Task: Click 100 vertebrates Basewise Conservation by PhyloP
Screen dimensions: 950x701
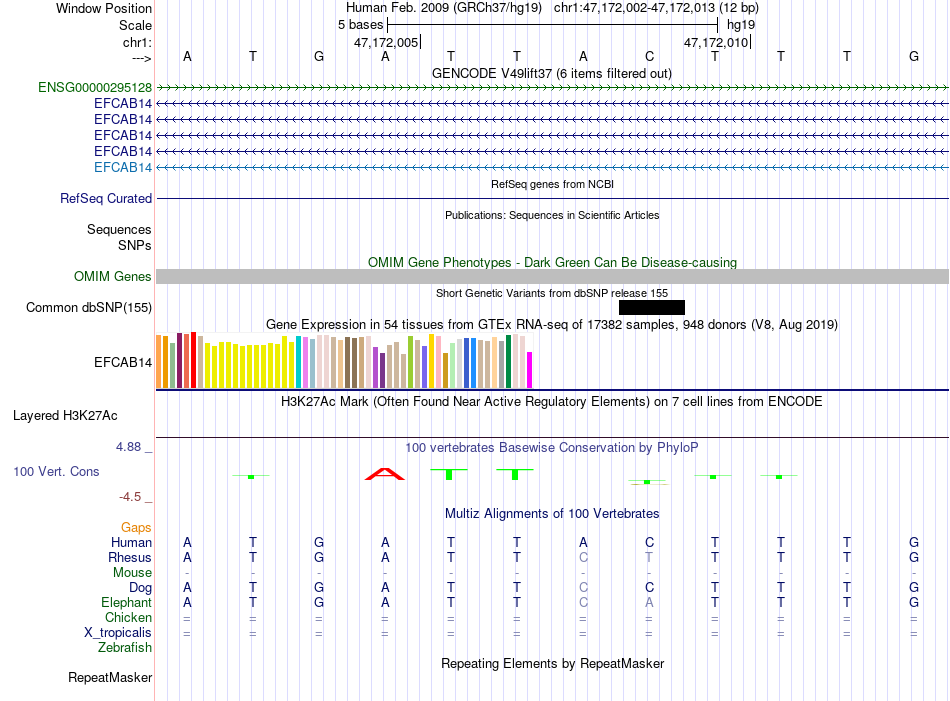Action: click(552, 448)
